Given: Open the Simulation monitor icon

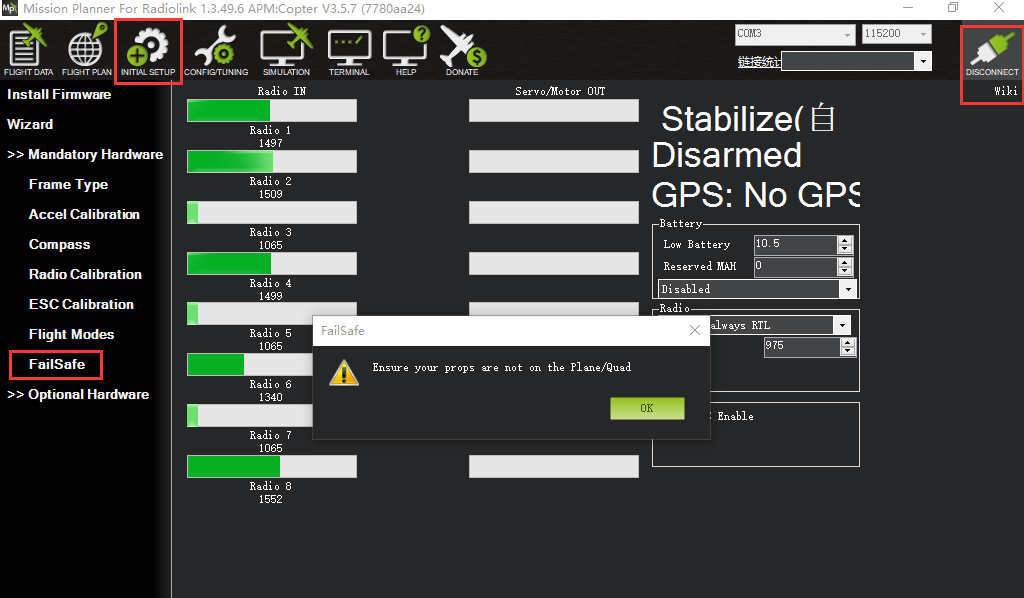Looking at the screenshot, I should (x=286, y=52).
